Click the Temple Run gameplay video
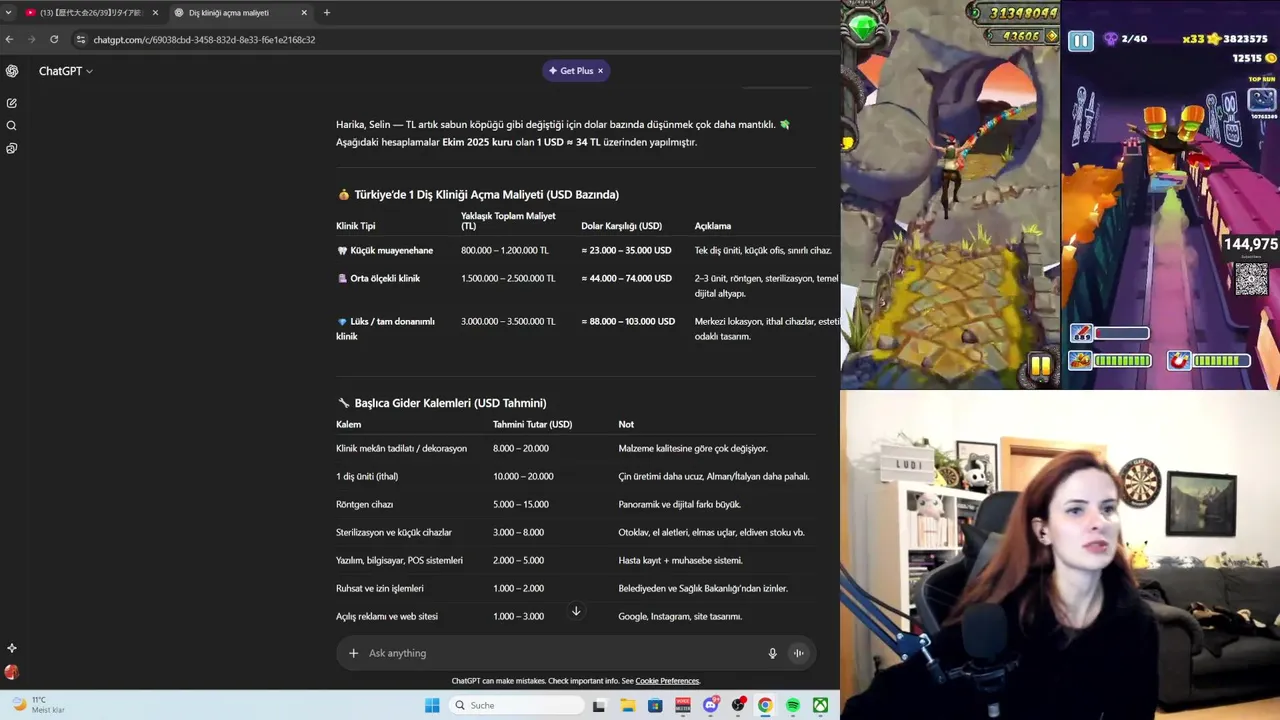The height and width of the screenshot is (720, 1280). (950, 195)
